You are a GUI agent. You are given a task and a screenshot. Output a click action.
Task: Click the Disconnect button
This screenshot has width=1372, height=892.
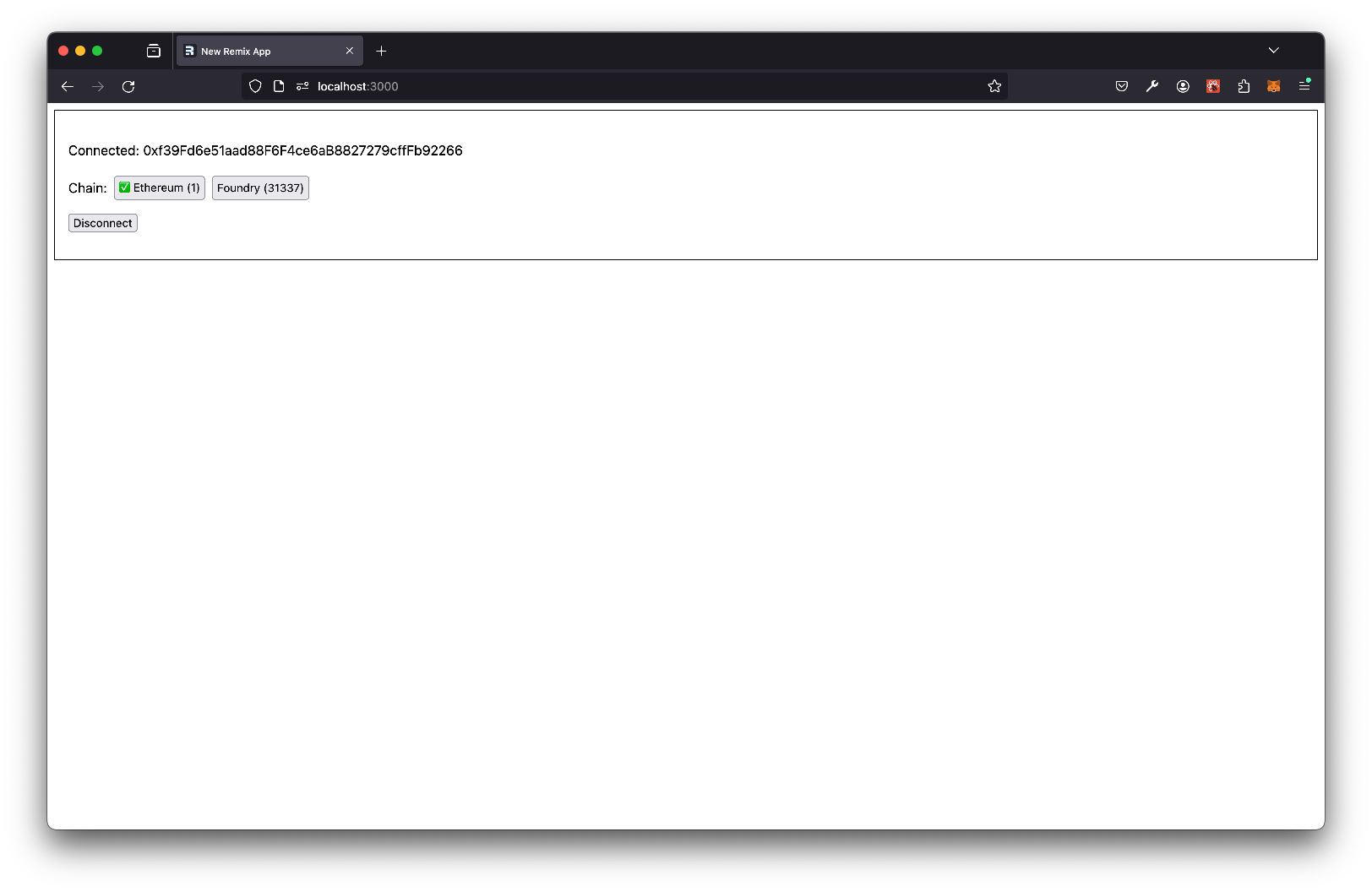coord(103,223)
